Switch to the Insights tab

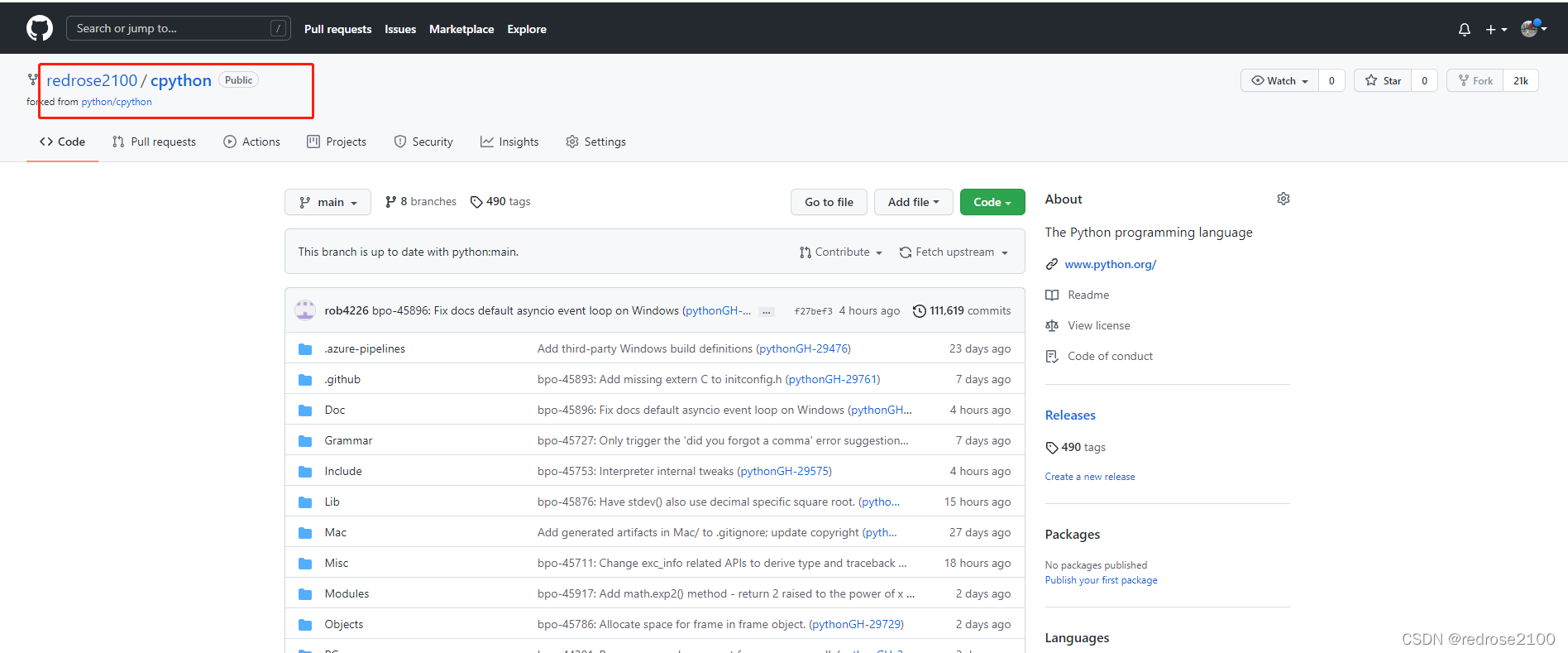click(x=509, y=142)
